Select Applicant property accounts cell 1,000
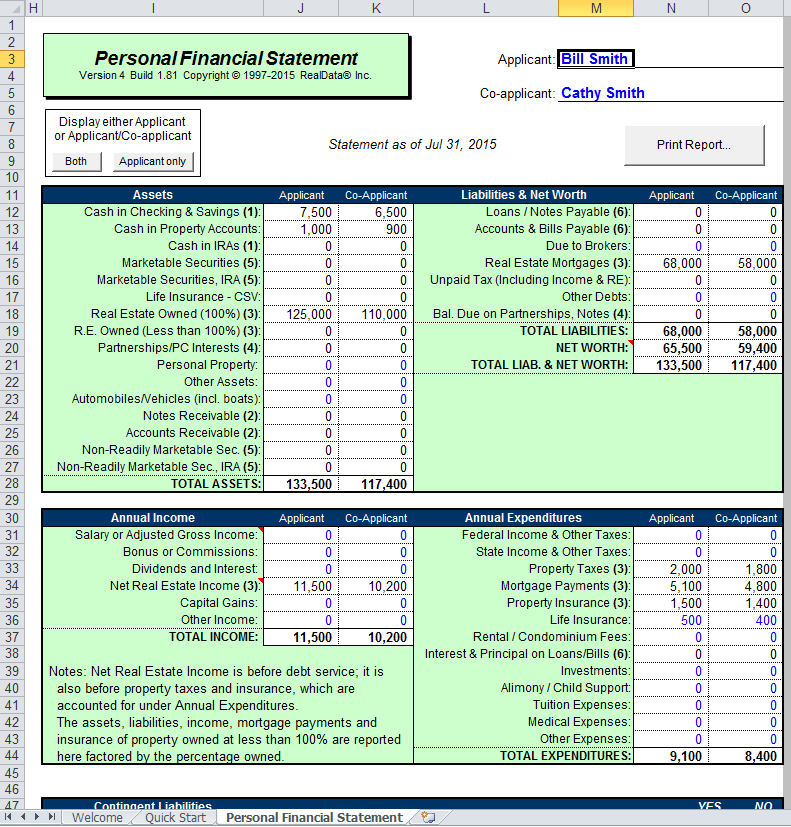Screen dimensions: 791x827 pos(301,229)
